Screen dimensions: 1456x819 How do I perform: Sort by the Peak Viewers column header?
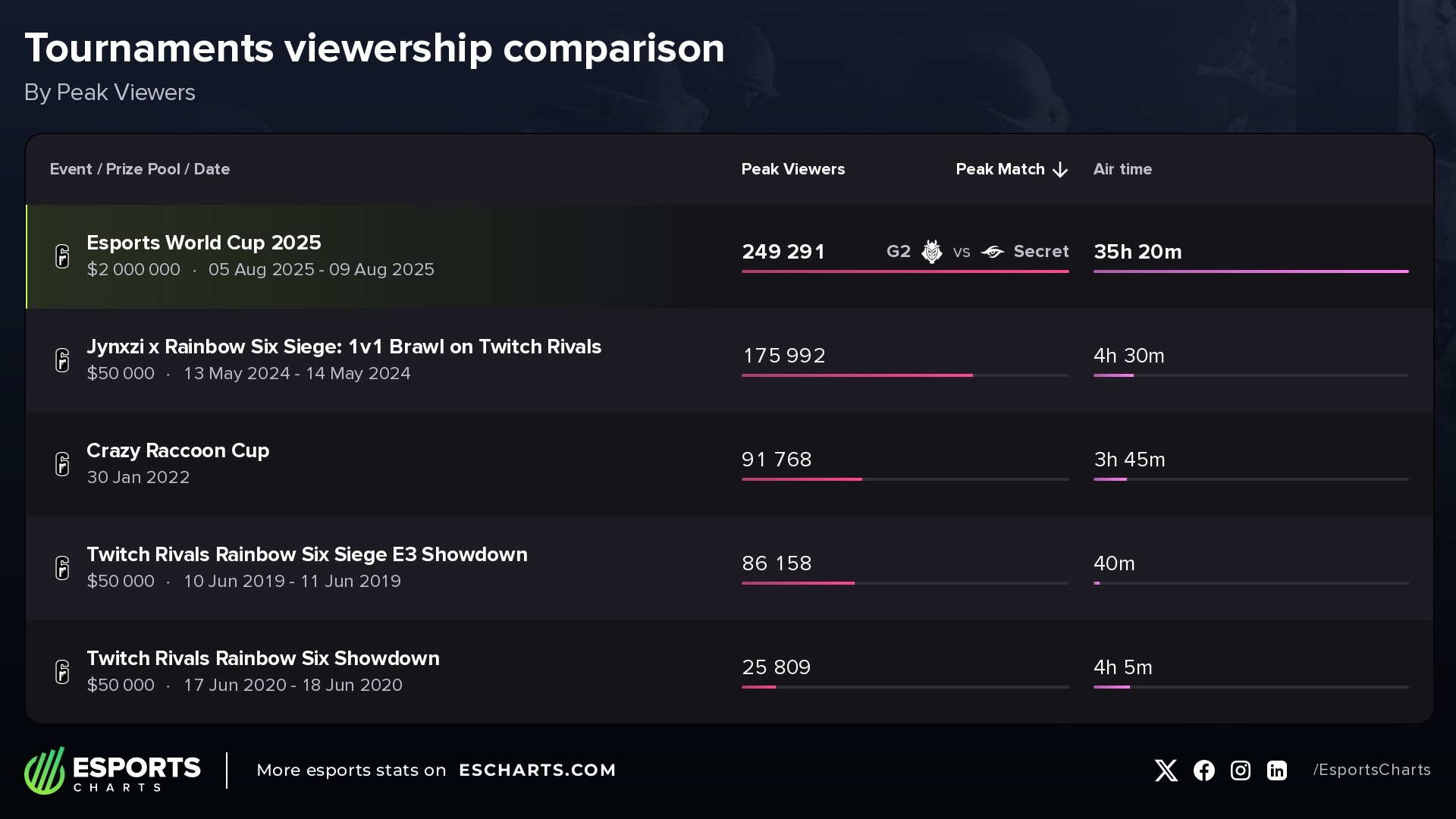point(792,169)
